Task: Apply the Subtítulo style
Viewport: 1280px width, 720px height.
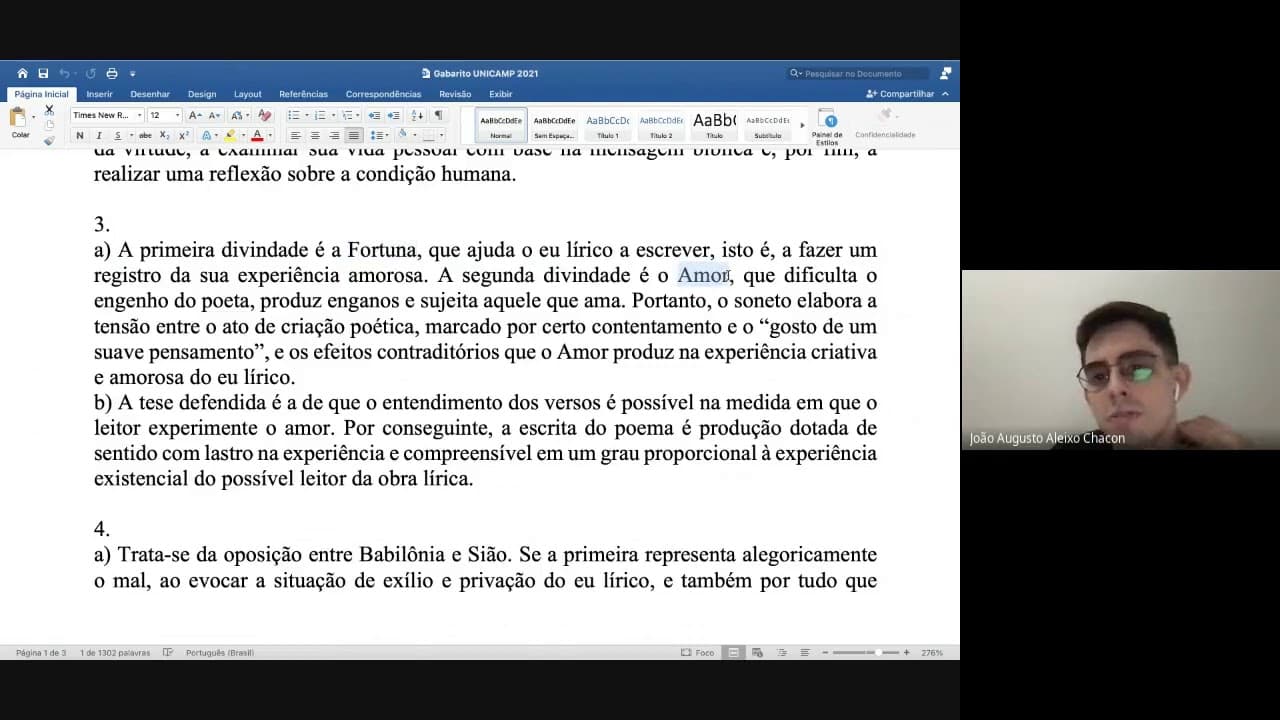Action: click(767, 125)
